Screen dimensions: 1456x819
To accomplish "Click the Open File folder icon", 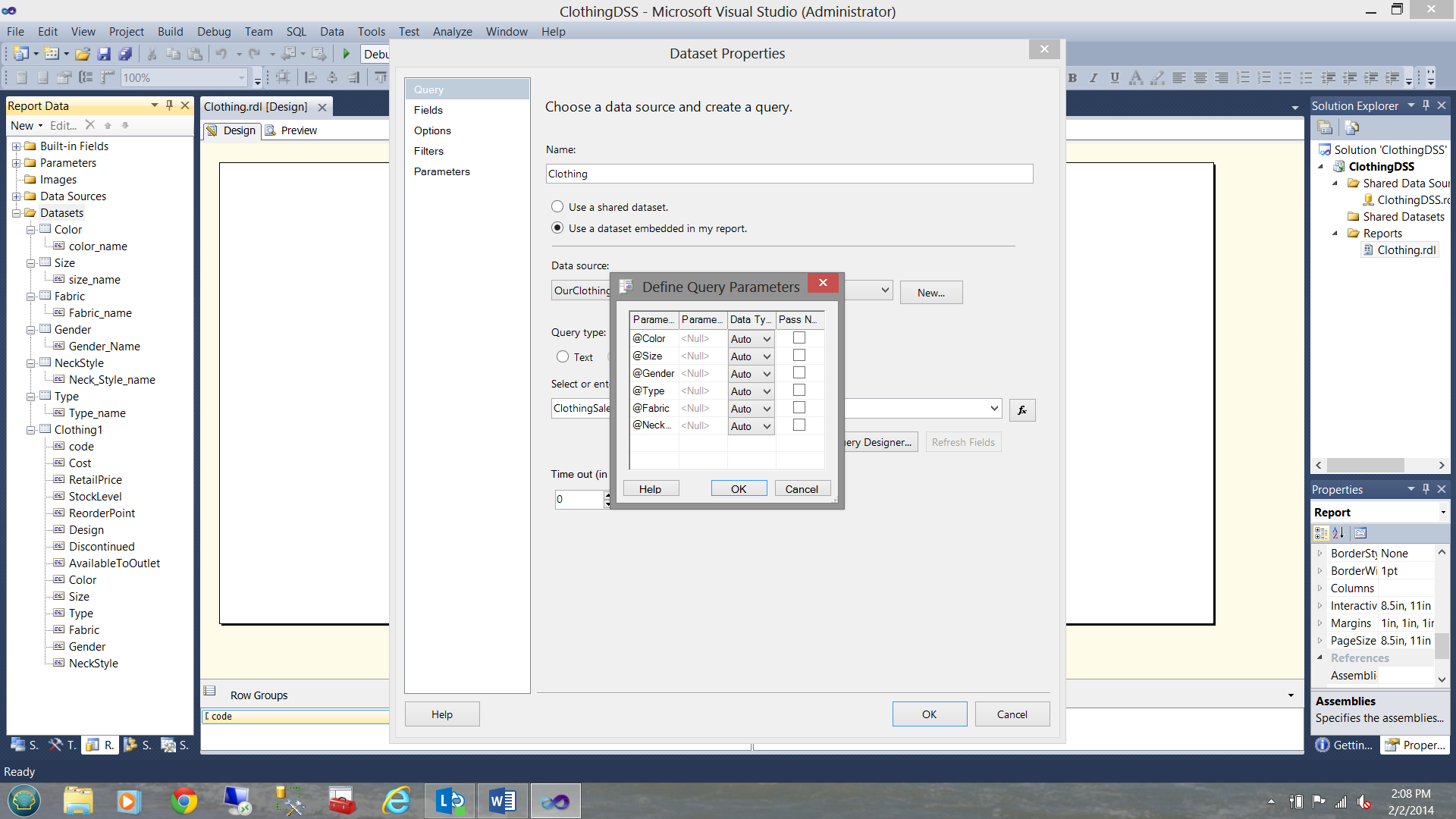I will point(83,54).
